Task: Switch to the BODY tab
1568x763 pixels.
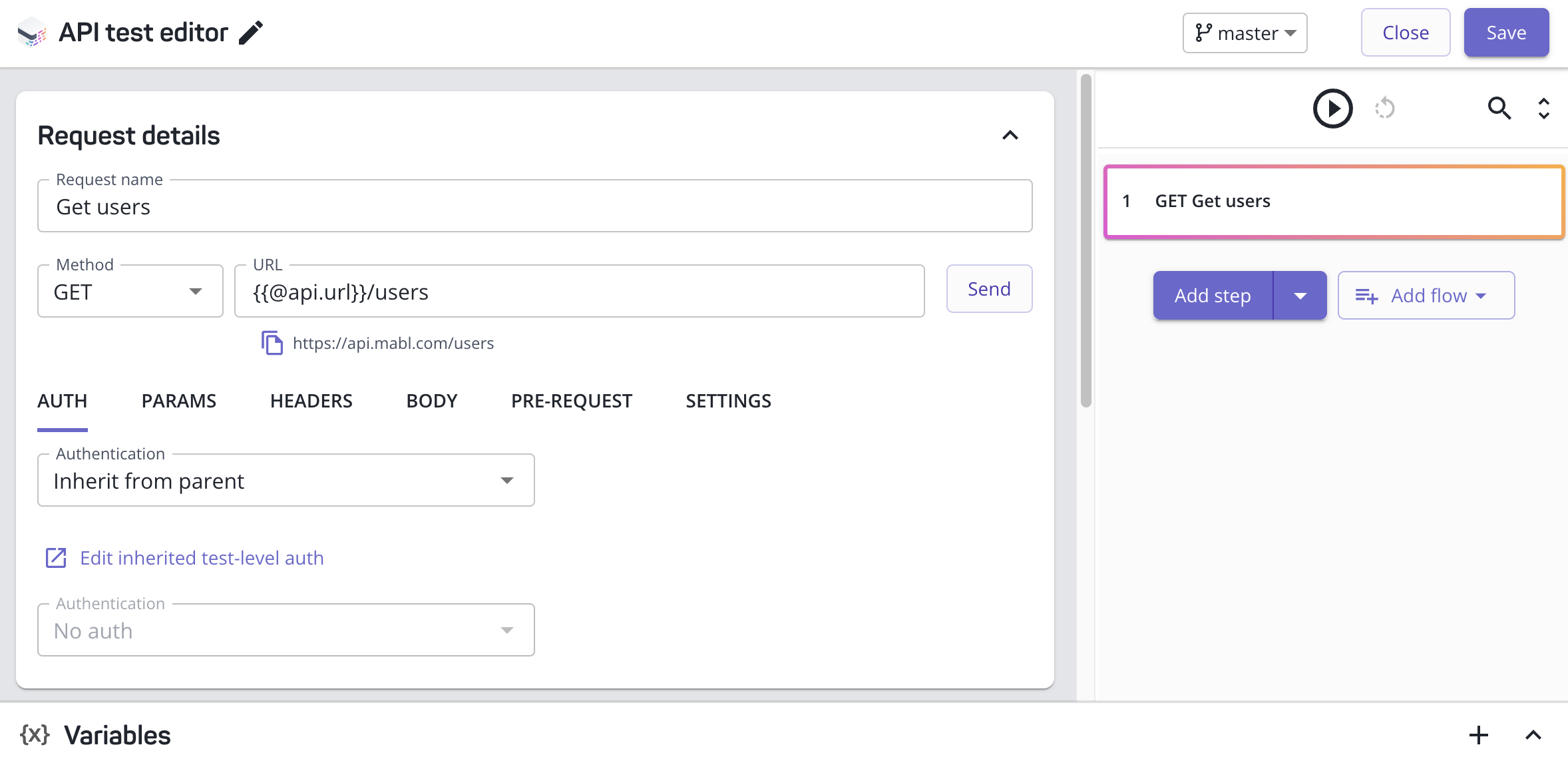Action: [431, 400]
